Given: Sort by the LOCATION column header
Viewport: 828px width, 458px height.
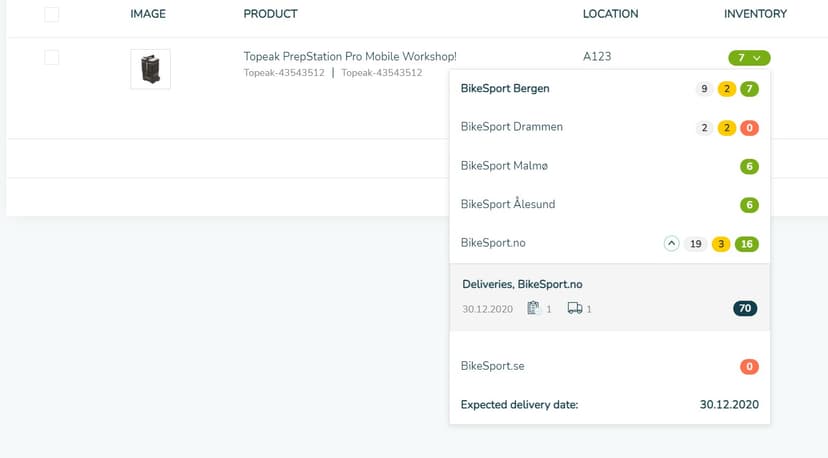Looking at the screenshot, I should tap(610, 14).
